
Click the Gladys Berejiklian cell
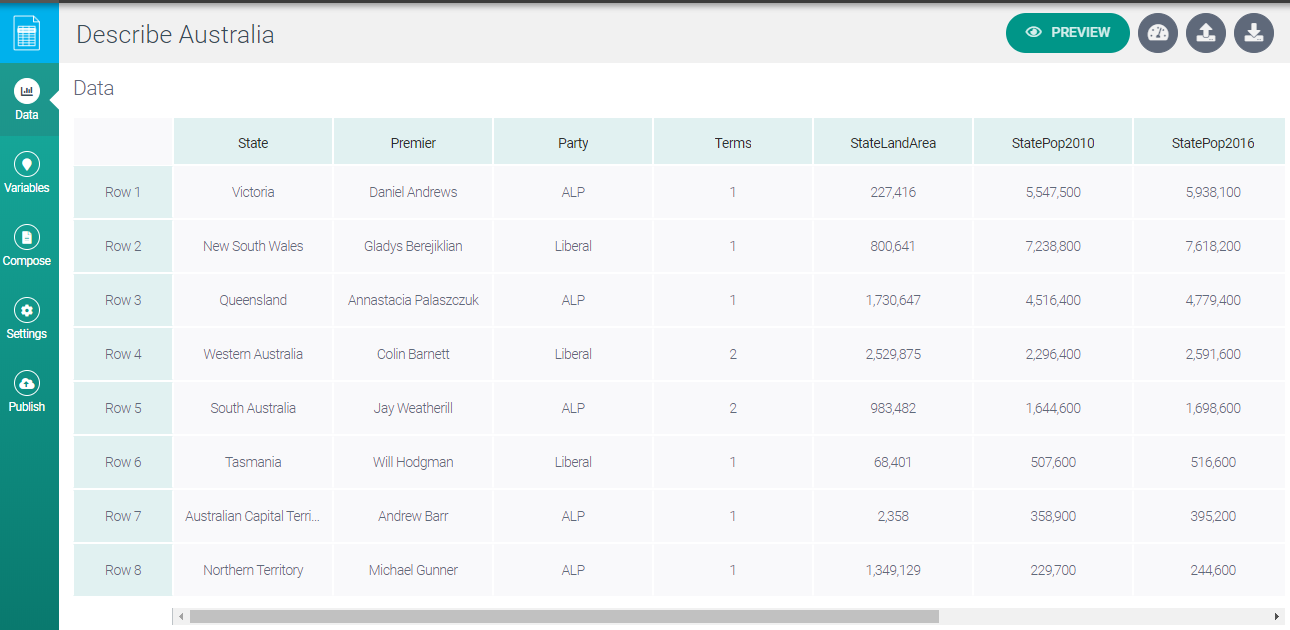412,246
